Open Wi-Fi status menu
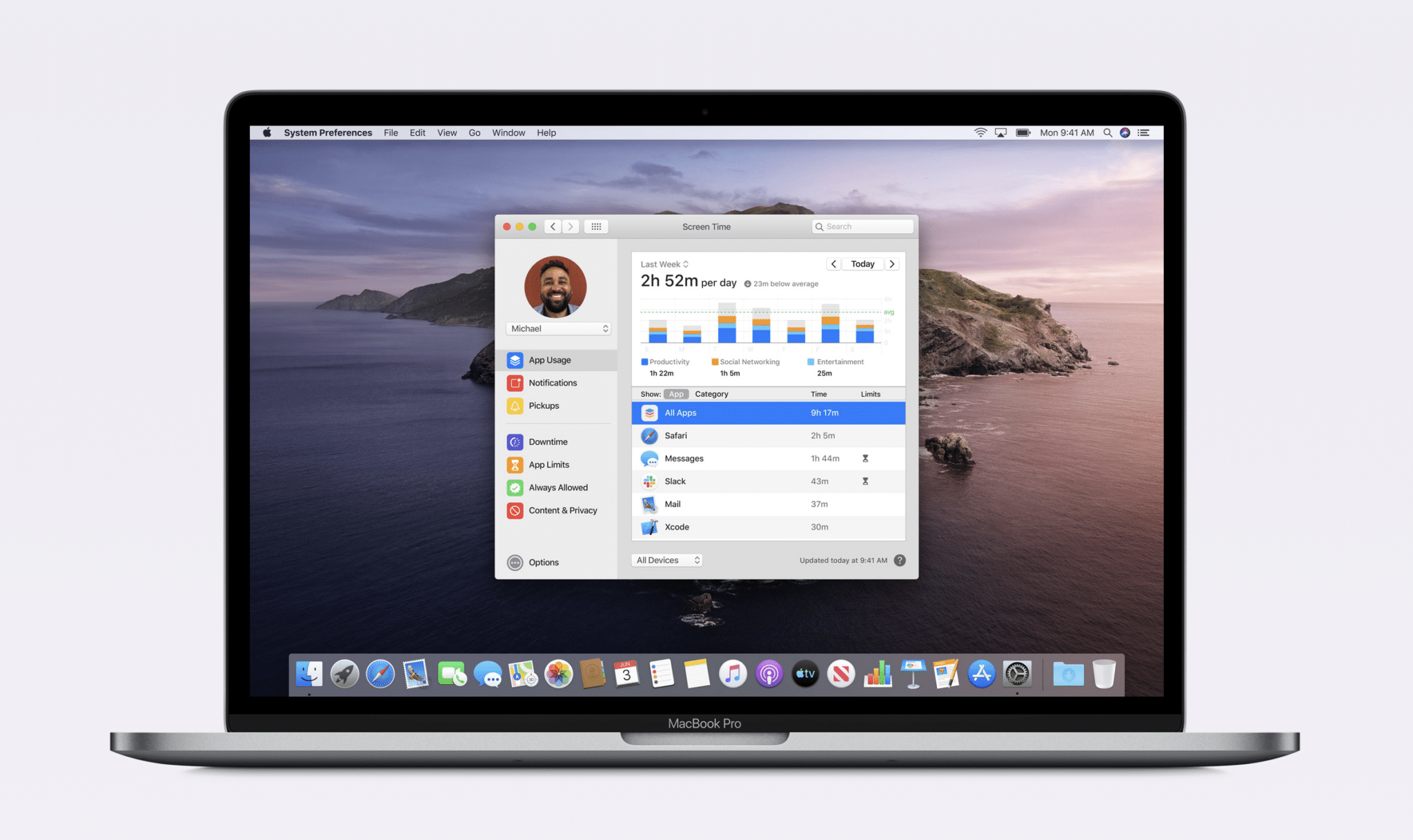 980,132
